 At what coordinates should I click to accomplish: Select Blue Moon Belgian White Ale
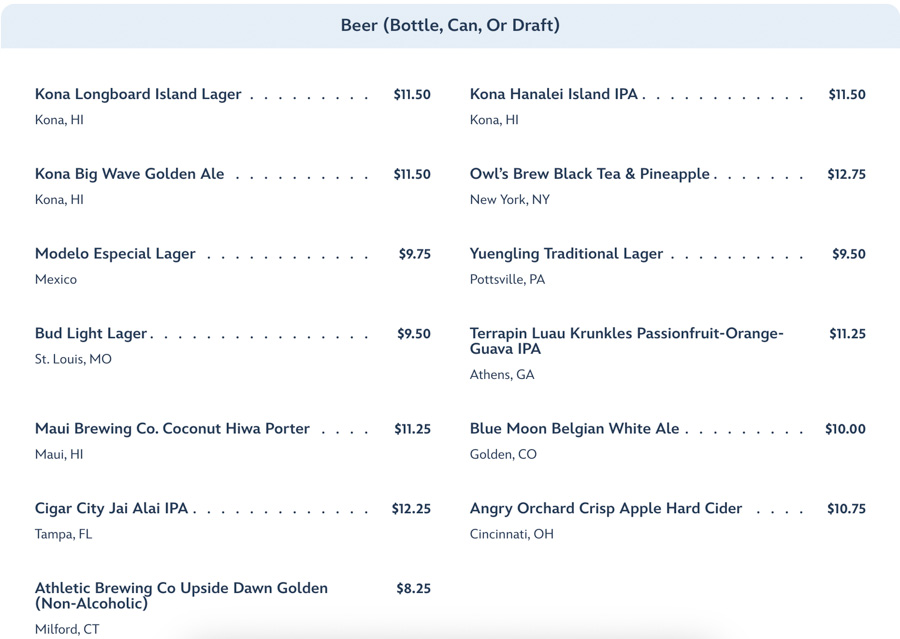click(574, 429)
